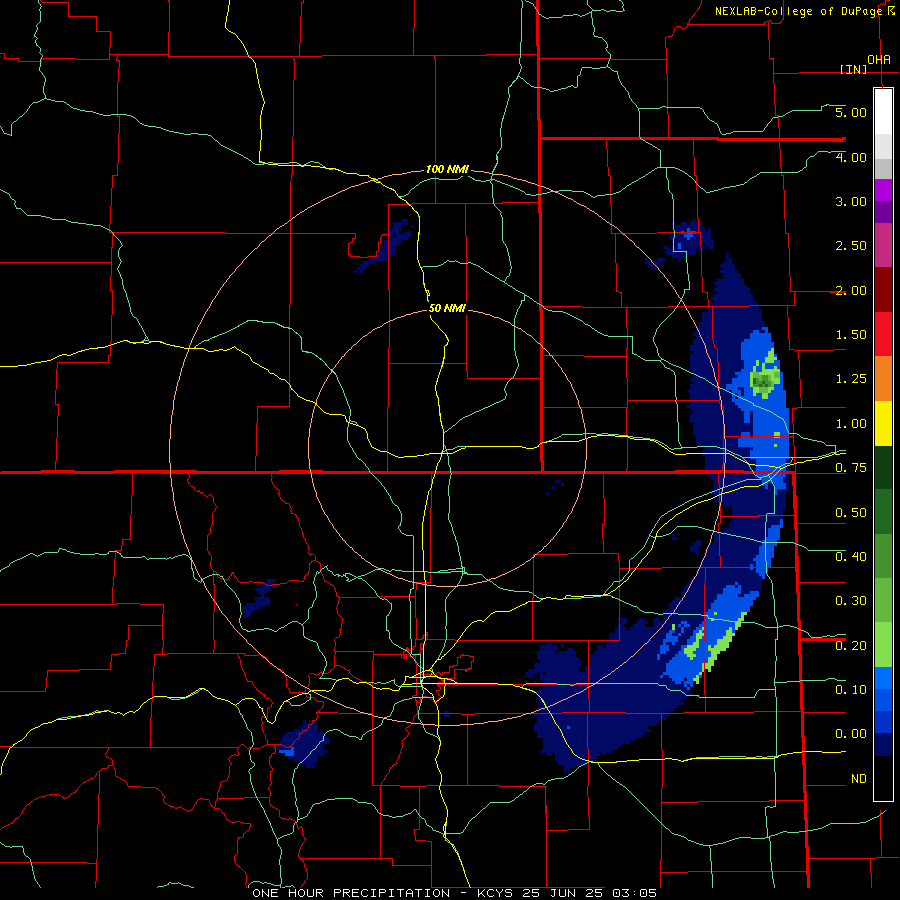Click the 0.20 scale value
This screenshot has width=900, height=900.
click(851, 646)
